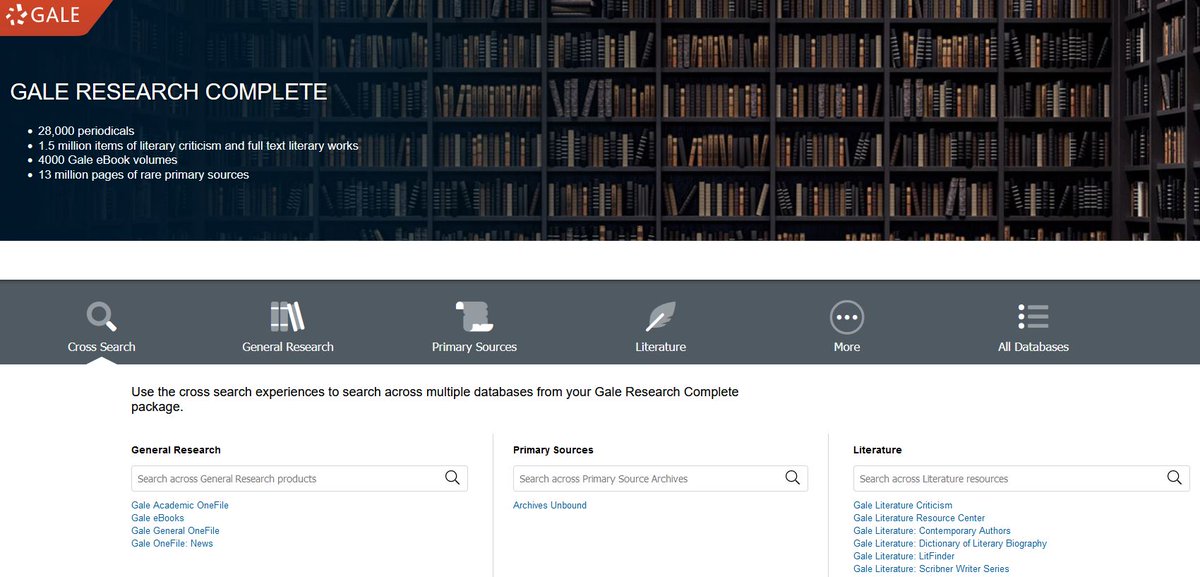Open Gale Literature: Scribner Writer Series link
The width and height of the screenshot is (1200, 577).
pos(931,569)
